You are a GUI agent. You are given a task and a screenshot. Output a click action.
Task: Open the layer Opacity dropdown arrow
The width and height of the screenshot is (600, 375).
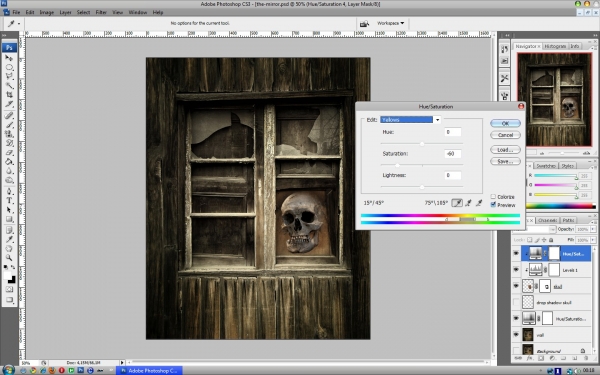tap(593, 229)
